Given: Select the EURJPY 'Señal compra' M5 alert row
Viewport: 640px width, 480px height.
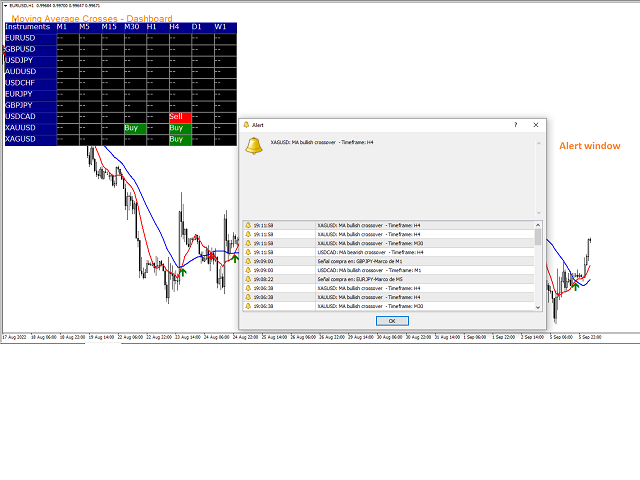Looking at the screenshot, I should pyautogui.click(x=389, y=279).
